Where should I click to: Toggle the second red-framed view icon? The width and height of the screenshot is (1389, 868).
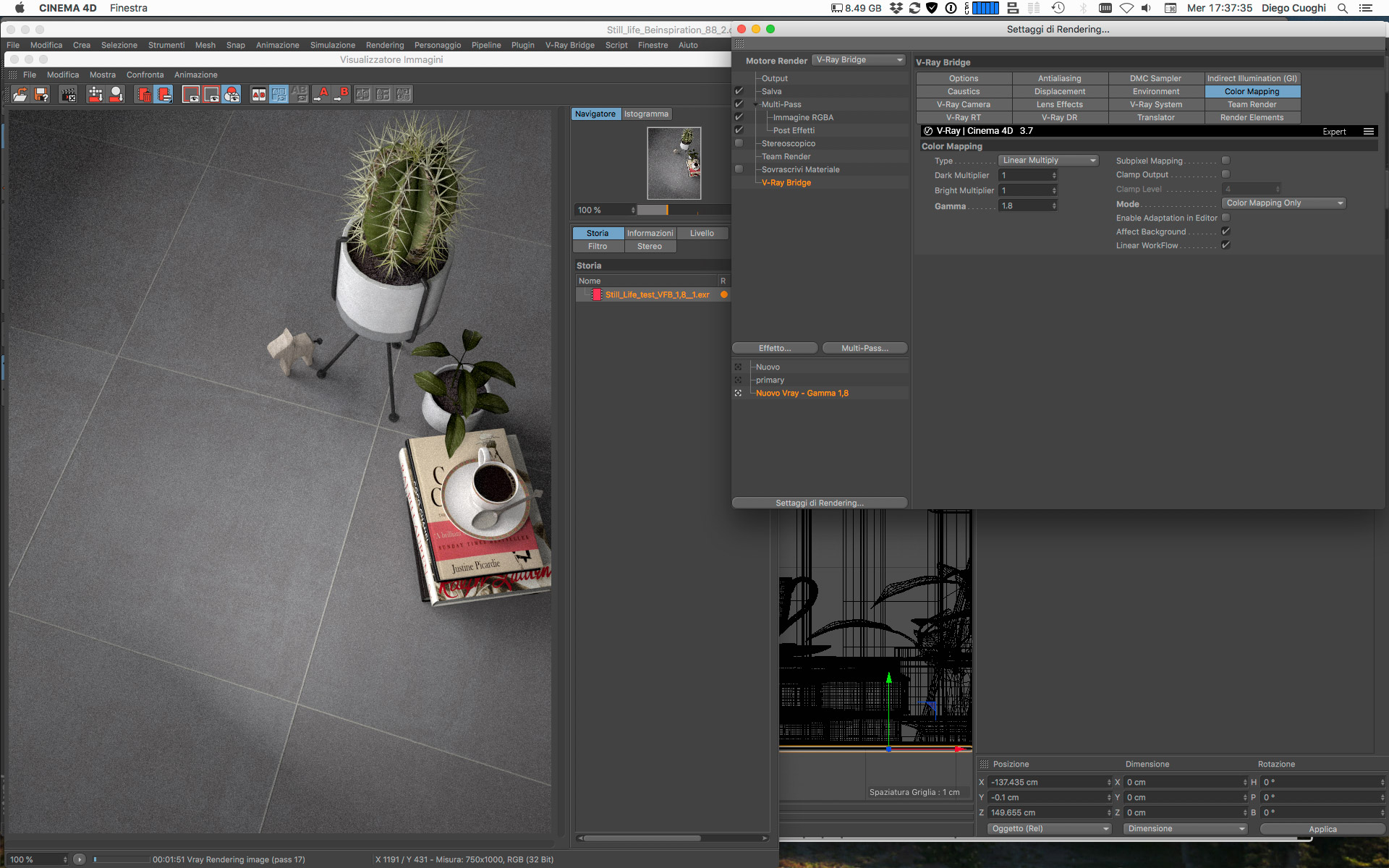[211, 94]
